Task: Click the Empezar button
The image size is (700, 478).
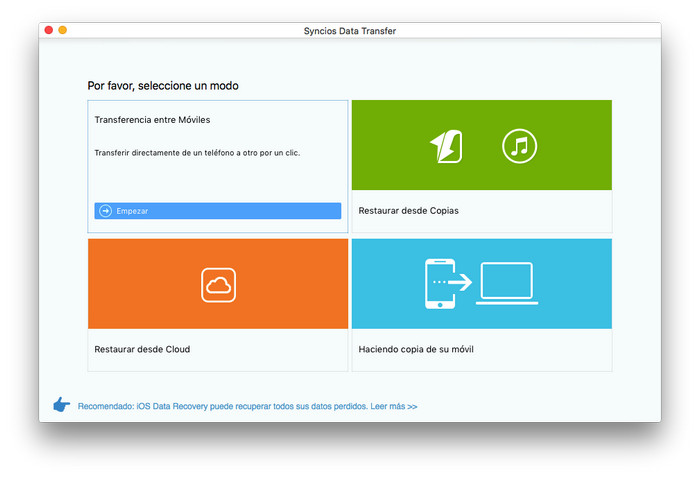Action: (217, 211)
